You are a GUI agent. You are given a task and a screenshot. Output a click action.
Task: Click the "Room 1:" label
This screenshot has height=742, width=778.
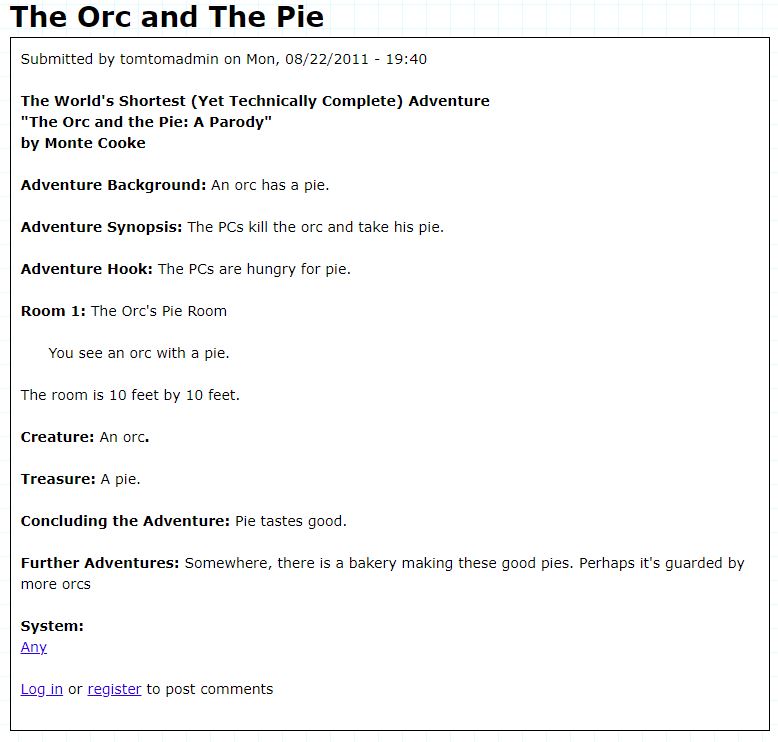coord(53,311)
